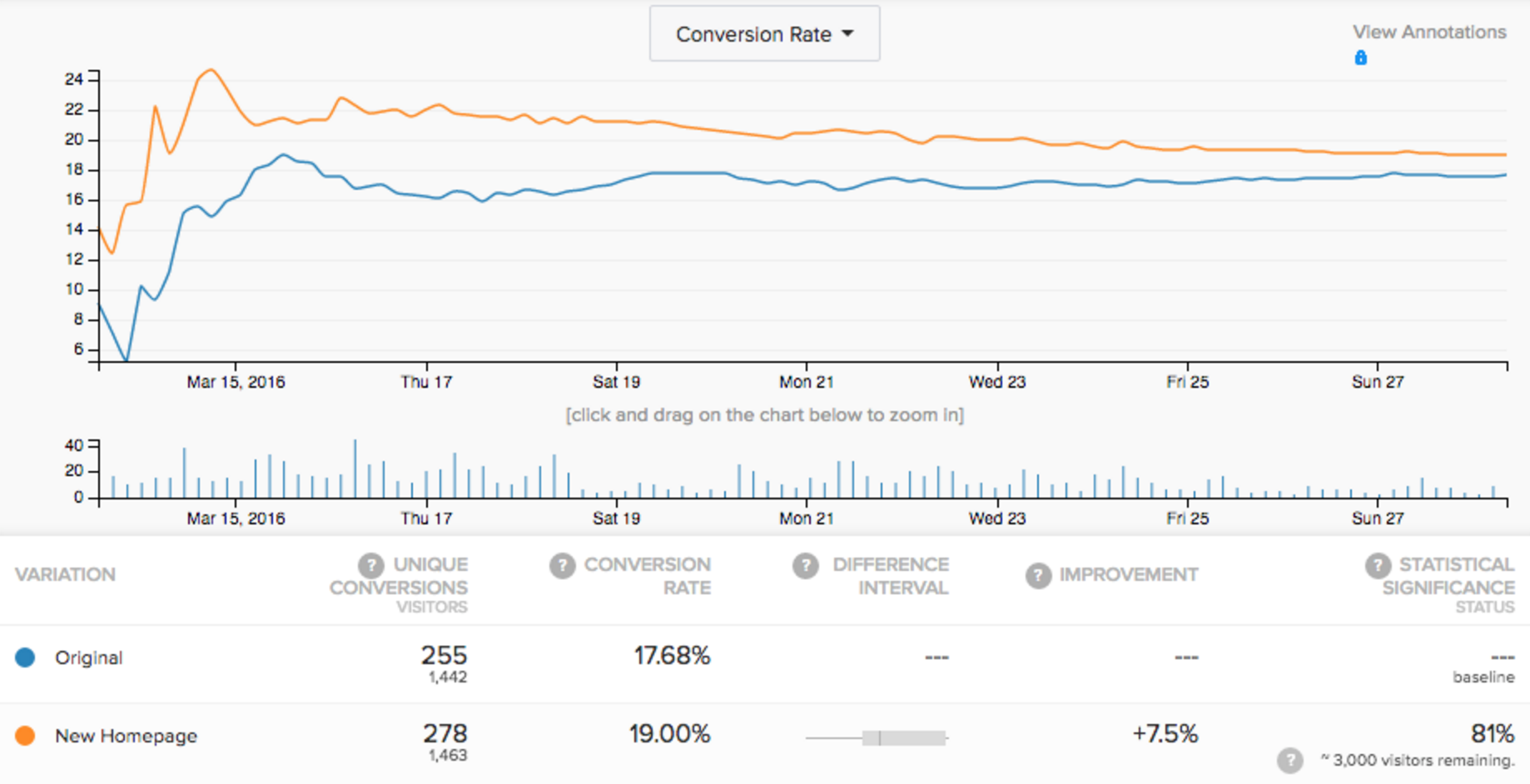The height and width of the screenshot is (784, 1530).
Task: Click help icon beside Improvement header
Action: coord(1038,575)
